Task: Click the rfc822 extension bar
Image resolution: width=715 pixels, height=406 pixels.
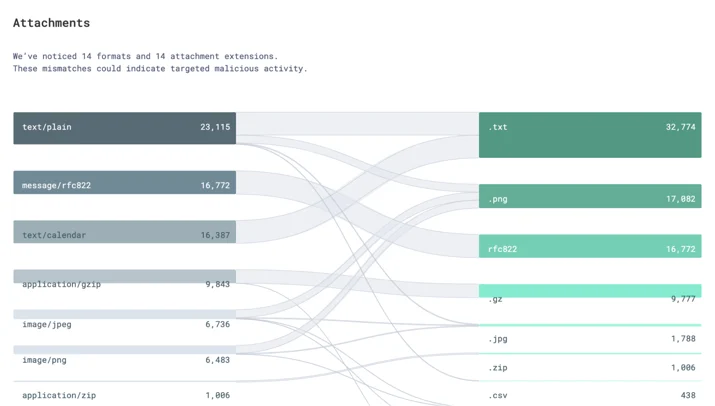Action: coord(590,246)
